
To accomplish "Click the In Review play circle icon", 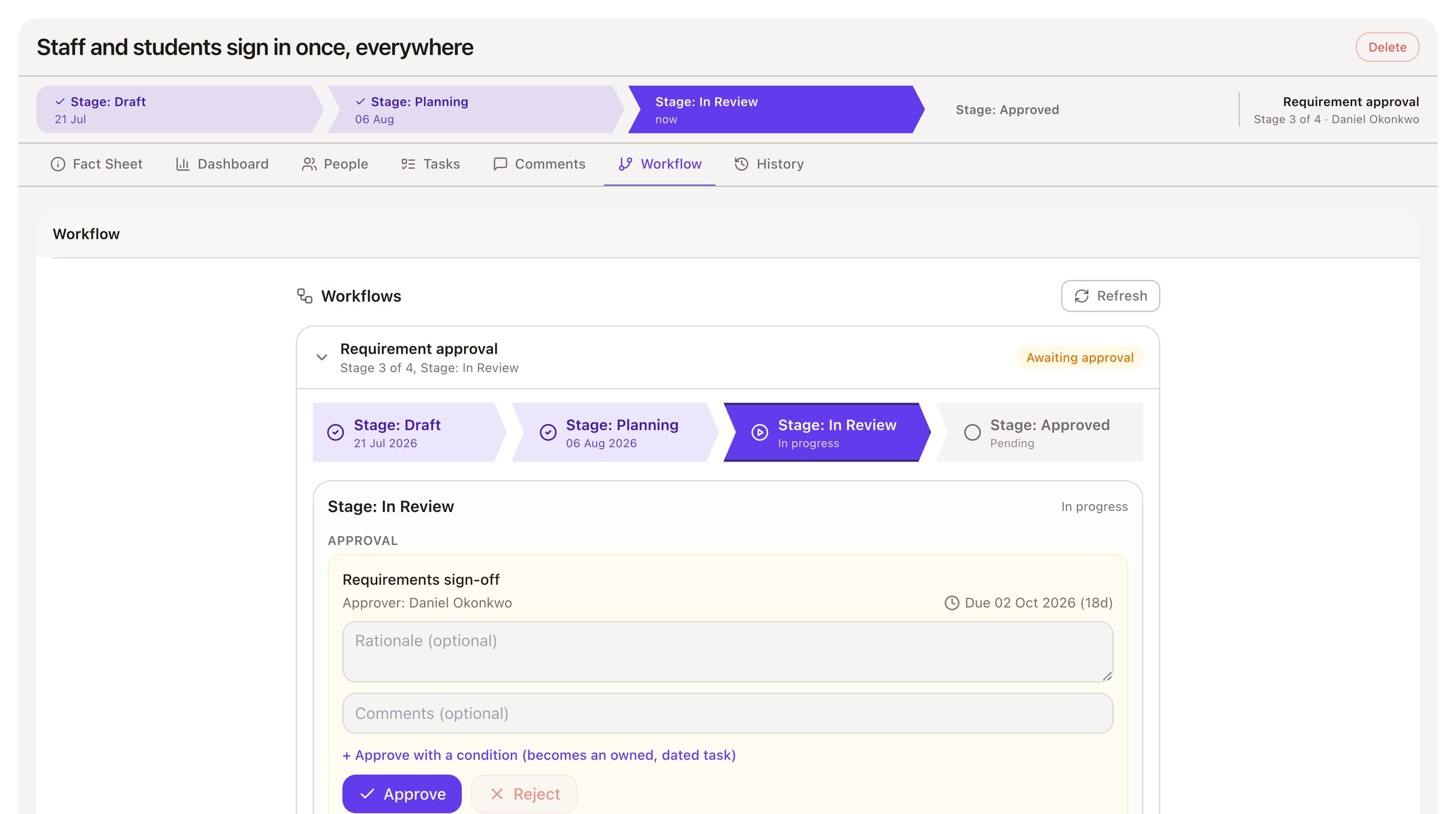I will 760,433.
